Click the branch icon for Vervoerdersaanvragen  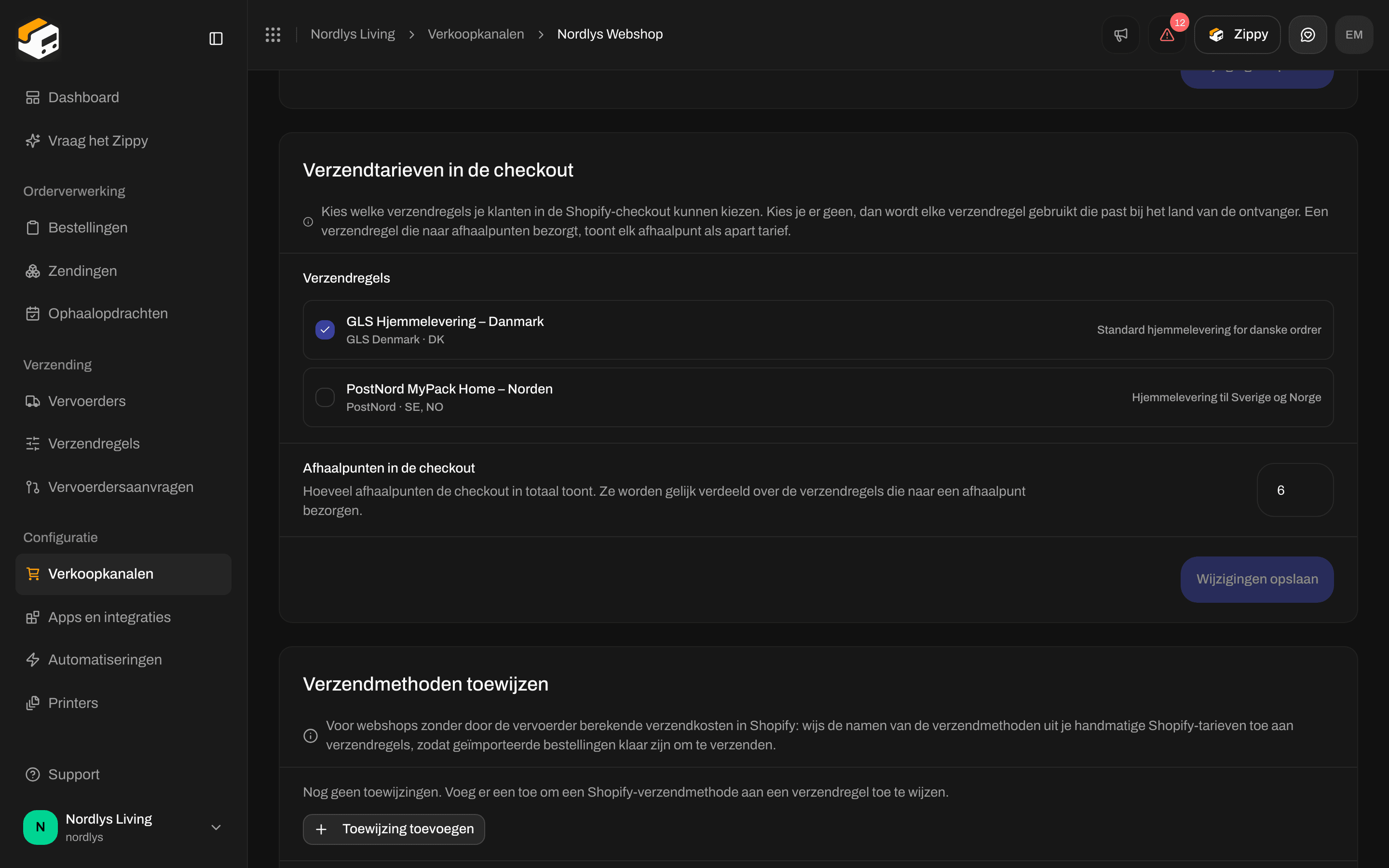tap(33, 488)
